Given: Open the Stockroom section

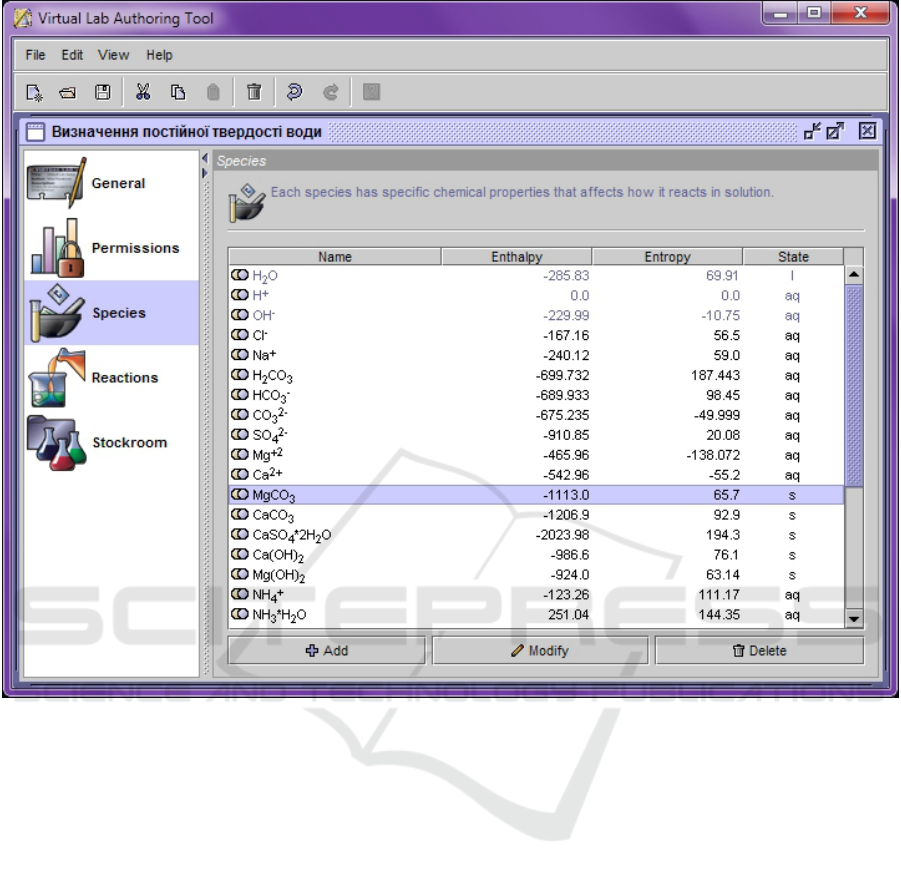Looking at the screenshot, I should pos(111,442).
